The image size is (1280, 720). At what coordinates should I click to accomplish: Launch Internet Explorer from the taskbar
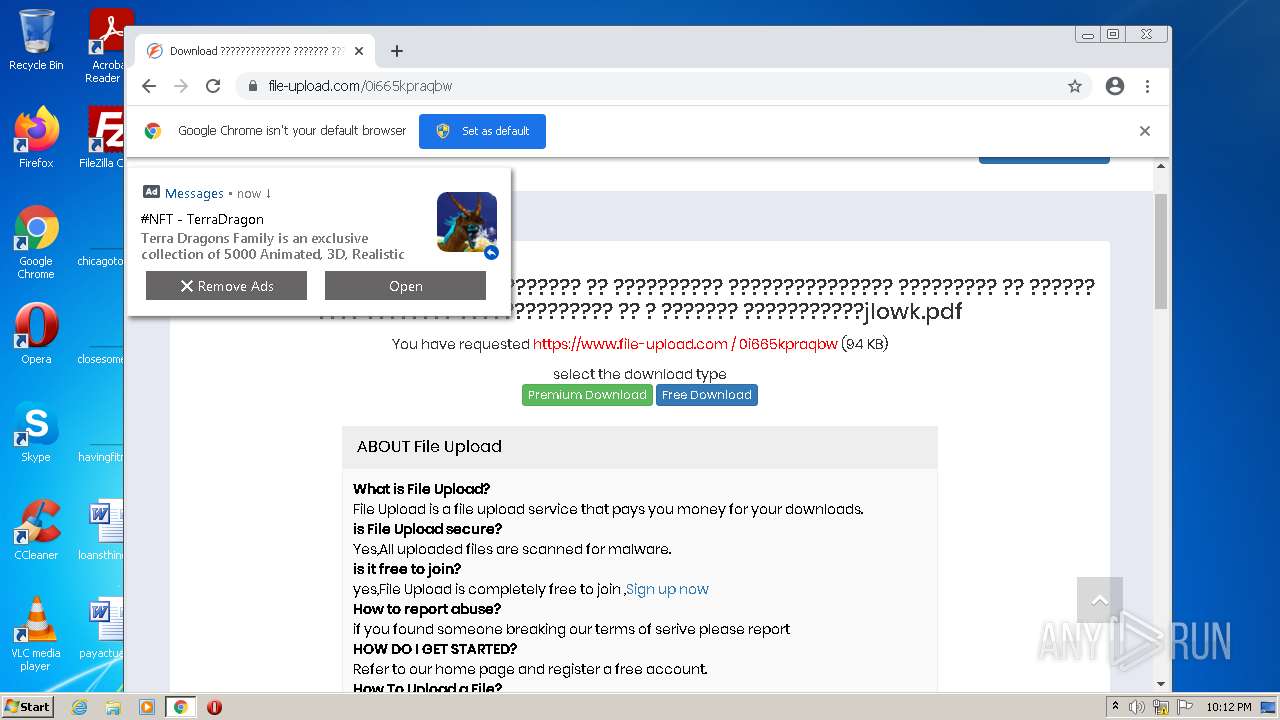[x=79, y=707]
